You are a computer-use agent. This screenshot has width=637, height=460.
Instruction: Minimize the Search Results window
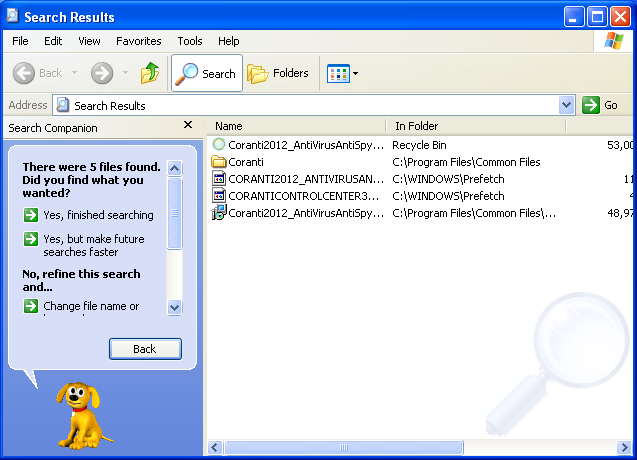(x=574, y=17)
